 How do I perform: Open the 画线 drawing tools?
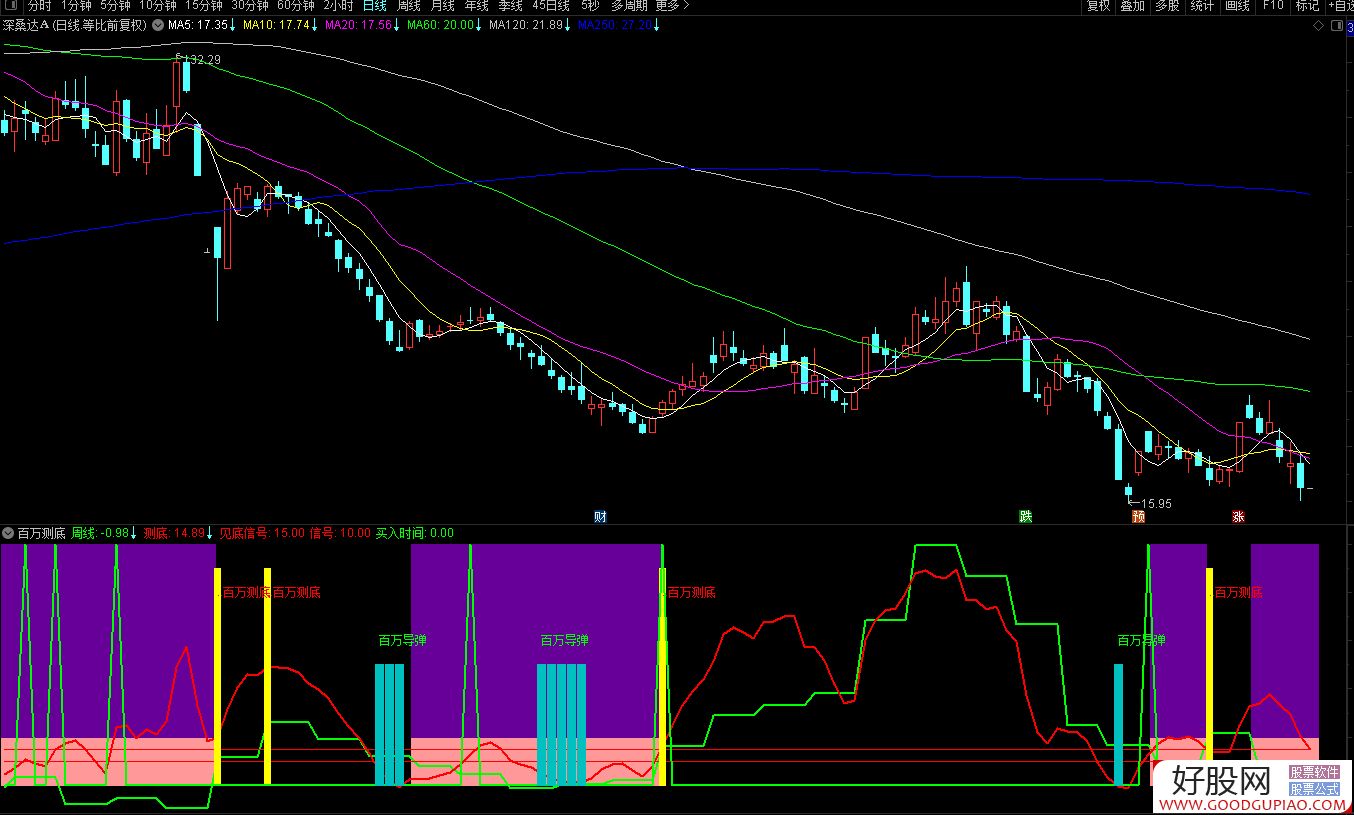point(1237,6)
